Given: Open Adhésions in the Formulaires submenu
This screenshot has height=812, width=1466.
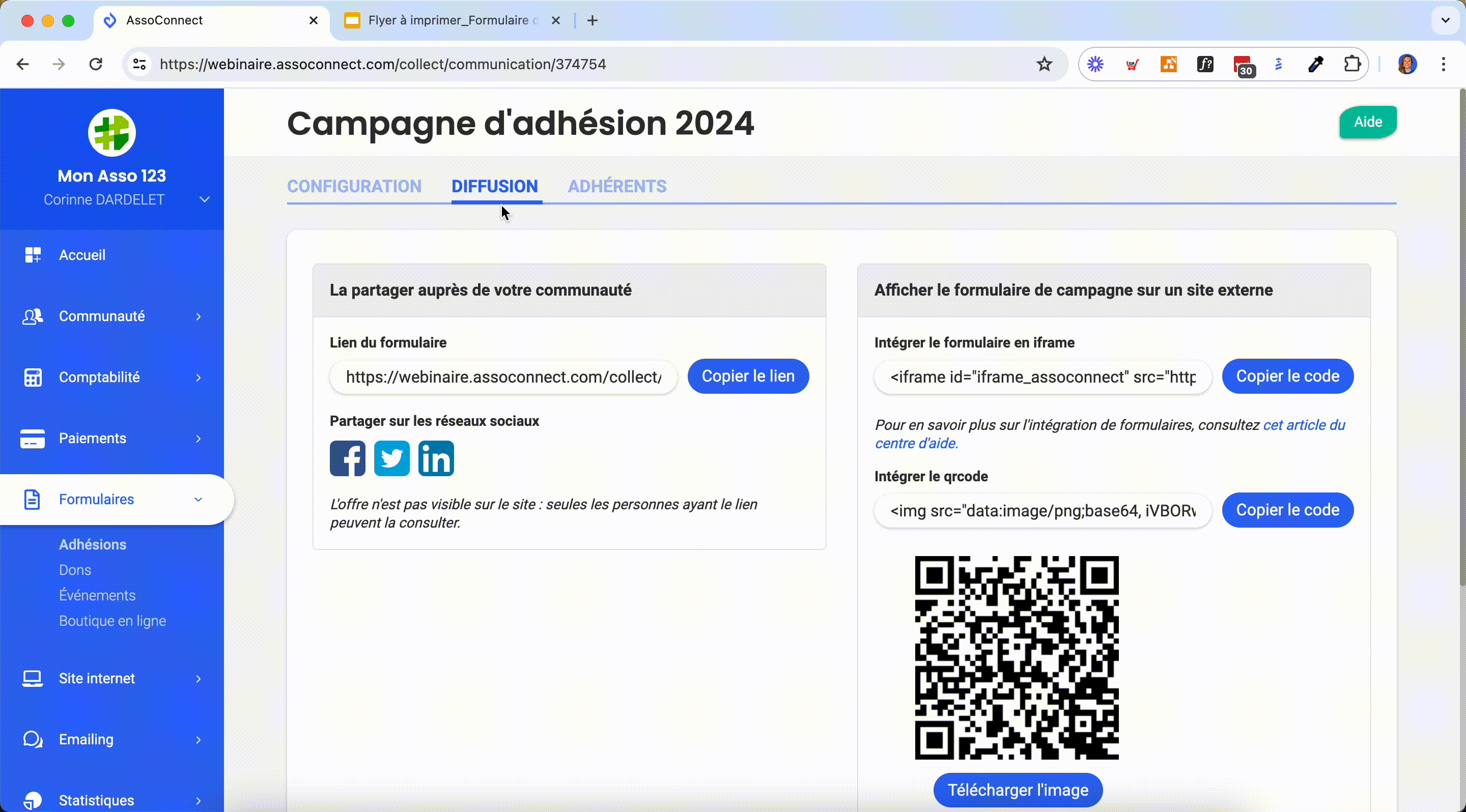Looking at the screenshot, I should (93, 544).
